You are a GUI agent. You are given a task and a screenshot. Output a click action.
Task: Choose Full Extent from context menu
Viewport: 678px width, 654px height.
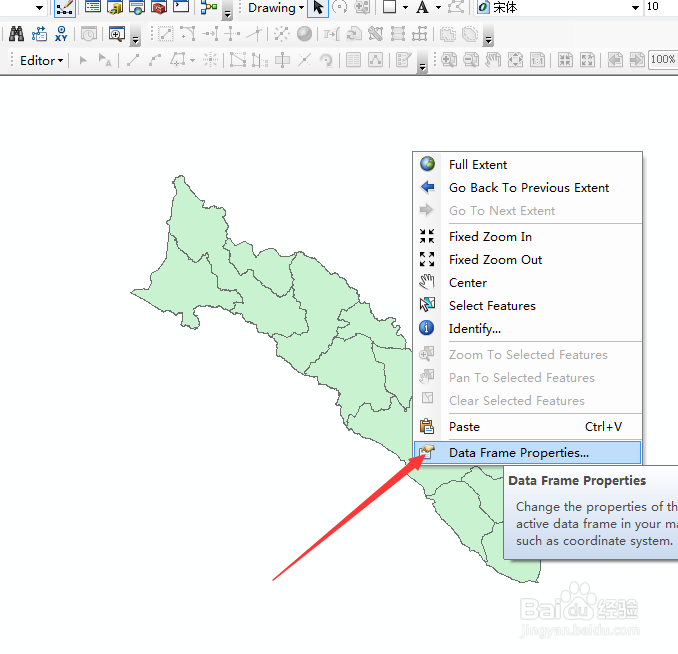click(x=528, y=164)
